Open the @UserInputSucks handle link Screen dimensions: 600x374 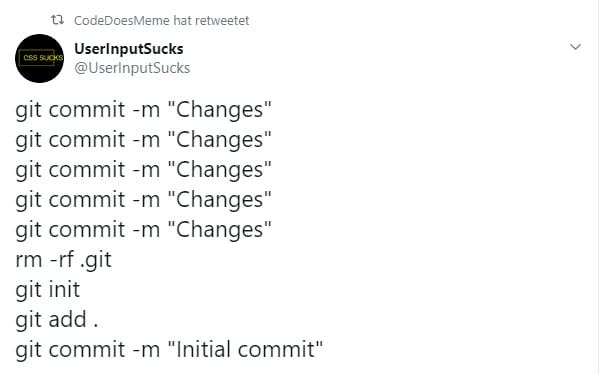132,68
